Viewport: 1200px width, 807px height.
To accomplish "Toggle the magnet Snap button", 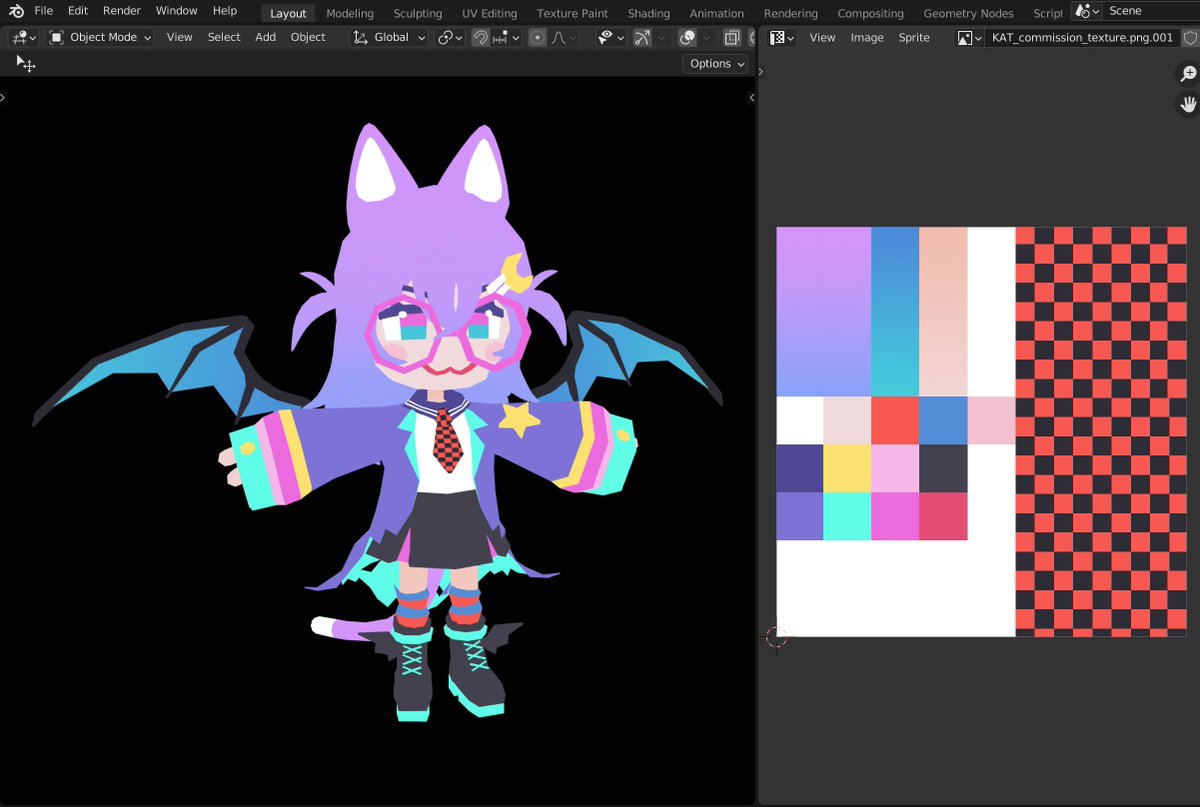I will tap(480, 37).
